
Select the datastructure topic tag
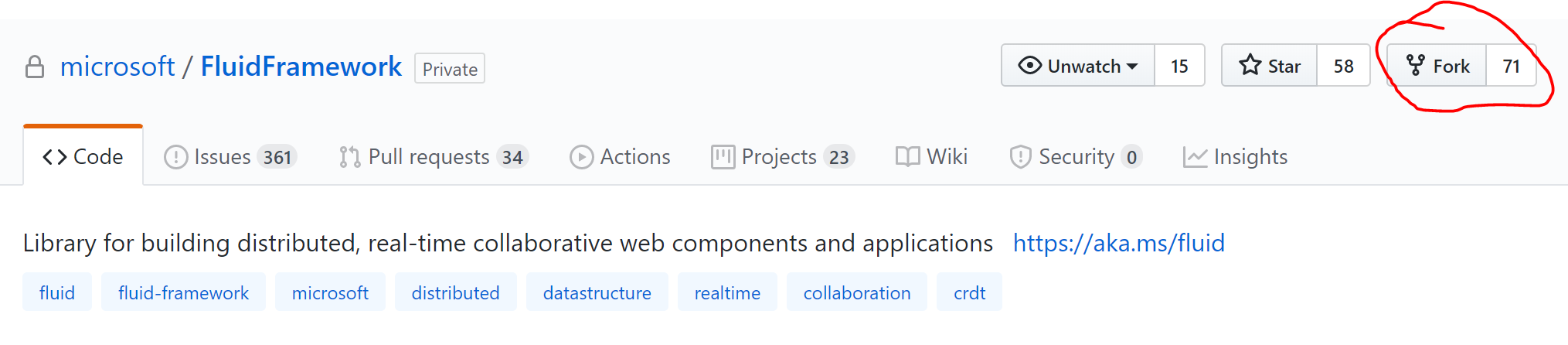(x=597, y=292)
